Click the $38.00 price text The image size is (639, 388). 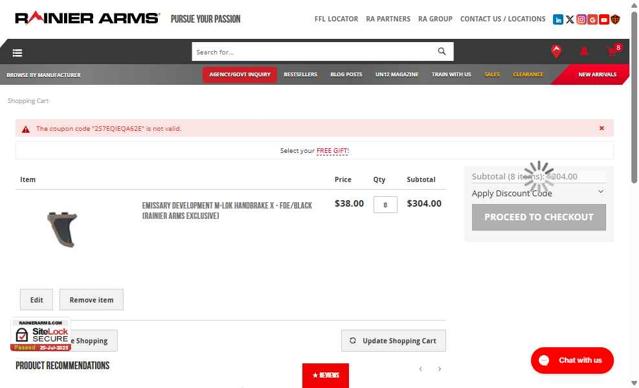point(349,203)
